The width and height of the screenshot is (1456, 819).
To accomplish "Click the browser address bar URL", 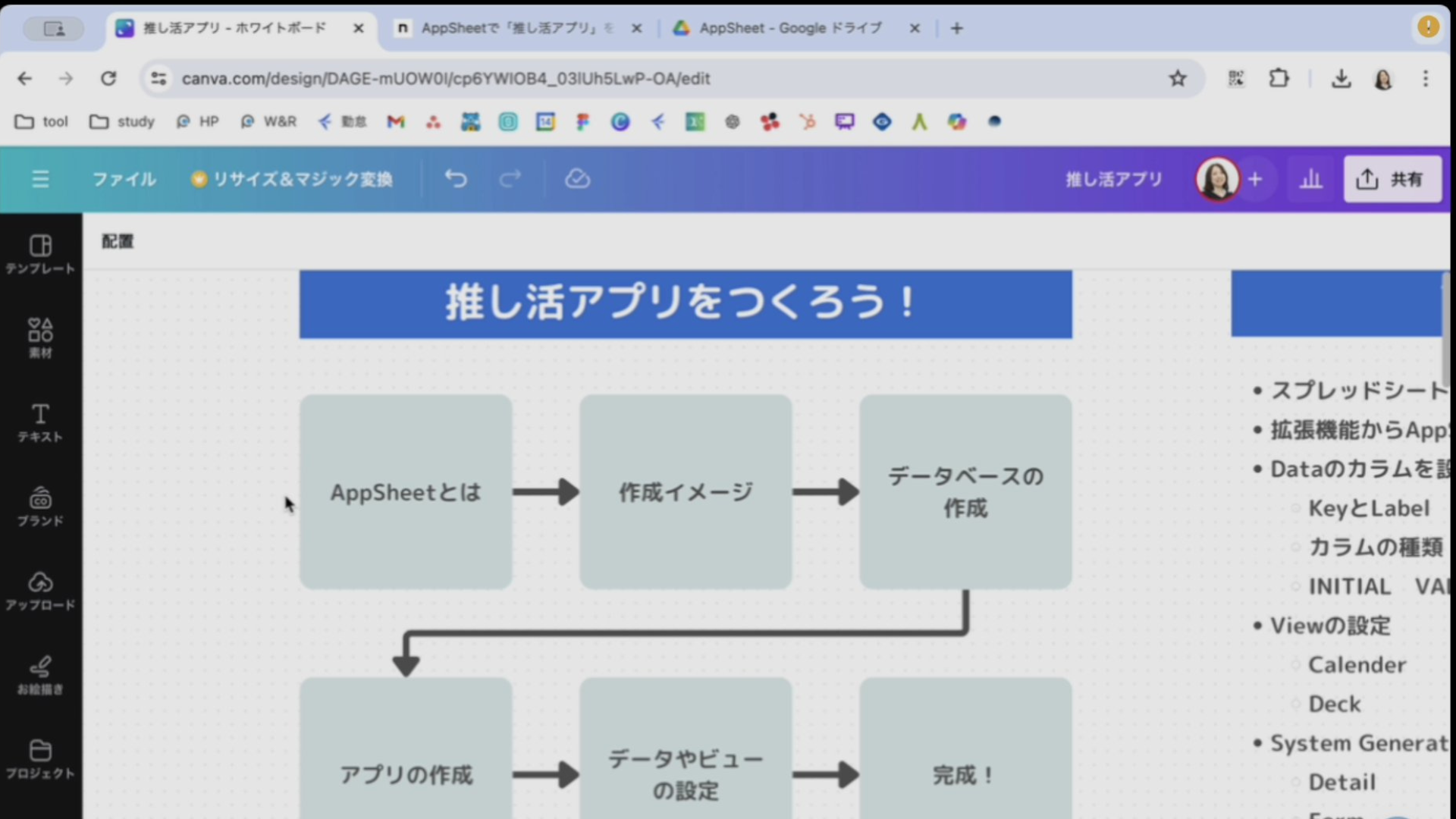I will click(x=446, y=78).
